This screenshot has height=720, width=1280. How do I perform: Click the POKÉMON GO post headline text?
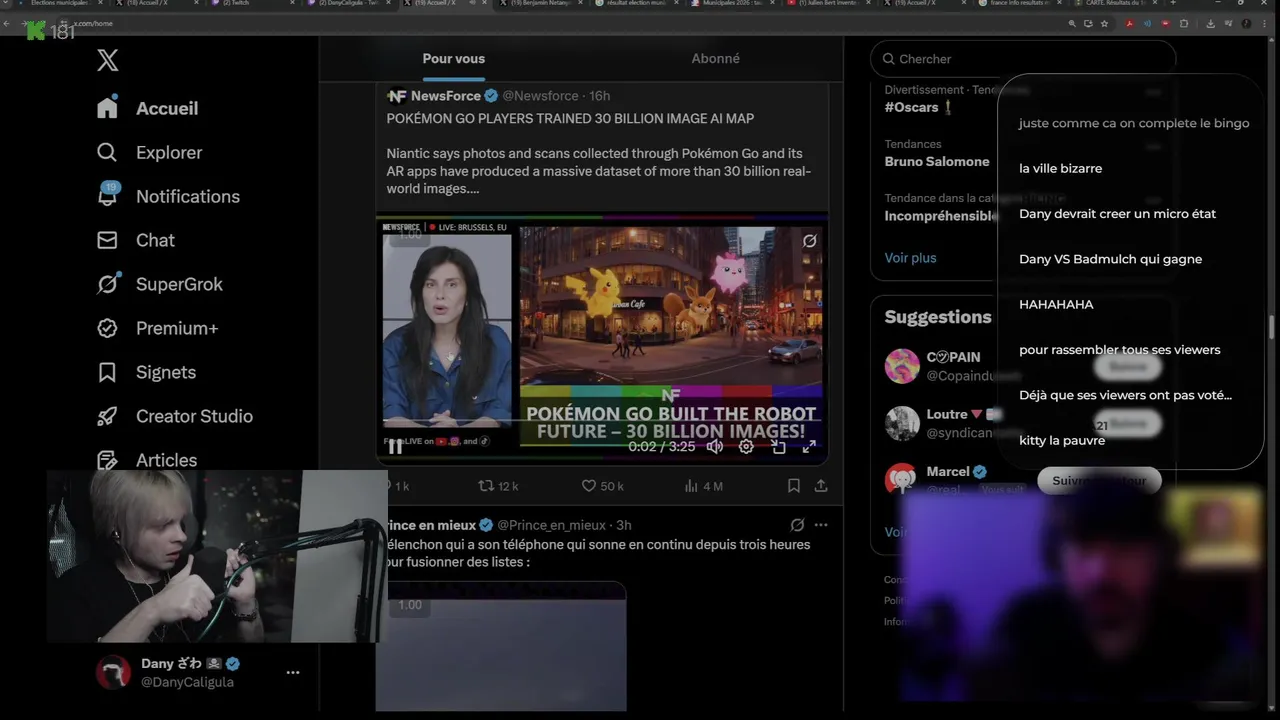570,118
